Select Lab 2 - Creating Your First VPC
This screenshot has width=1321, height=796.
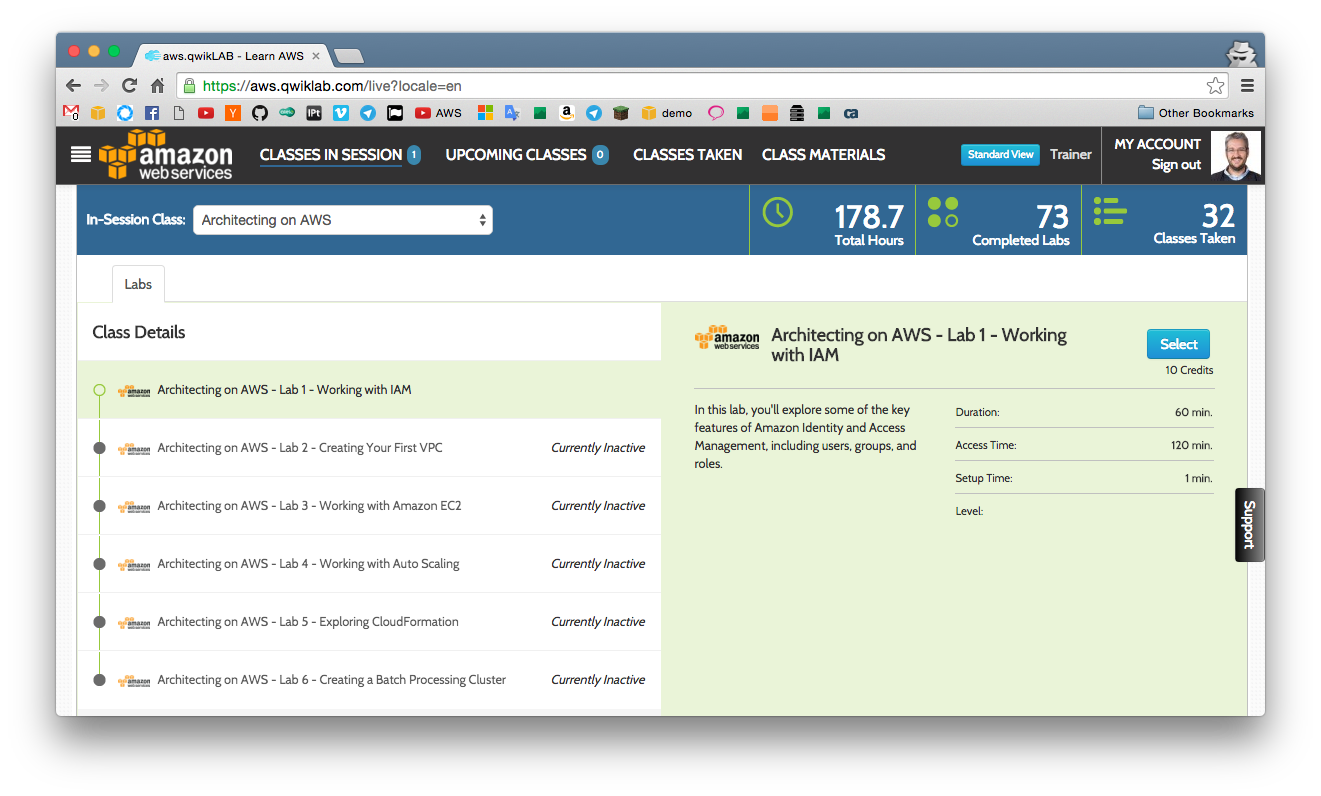tap(369, 448)
